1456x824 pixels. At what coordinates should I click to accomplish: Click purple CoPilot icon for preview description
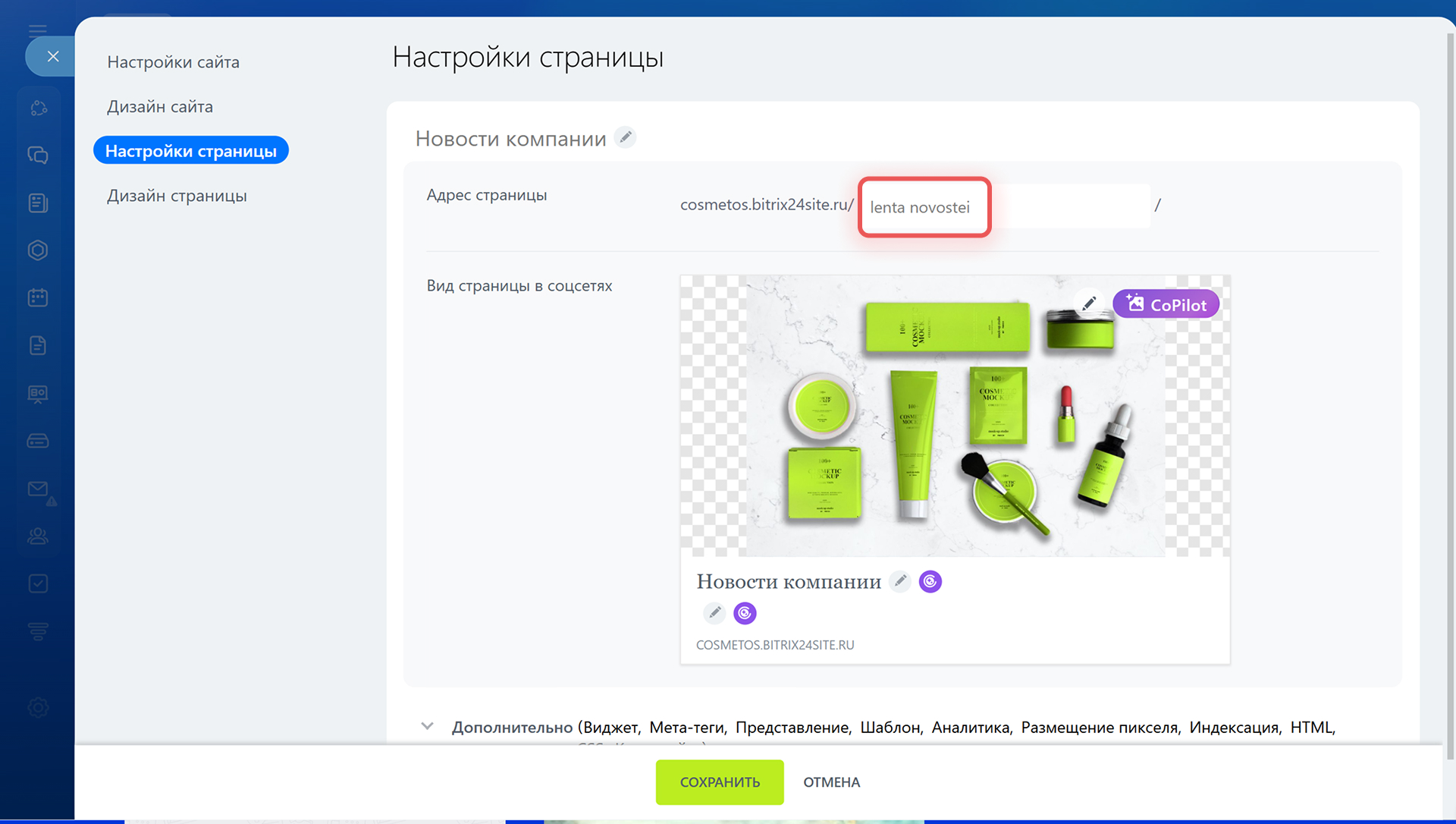[x=745, y=612]
